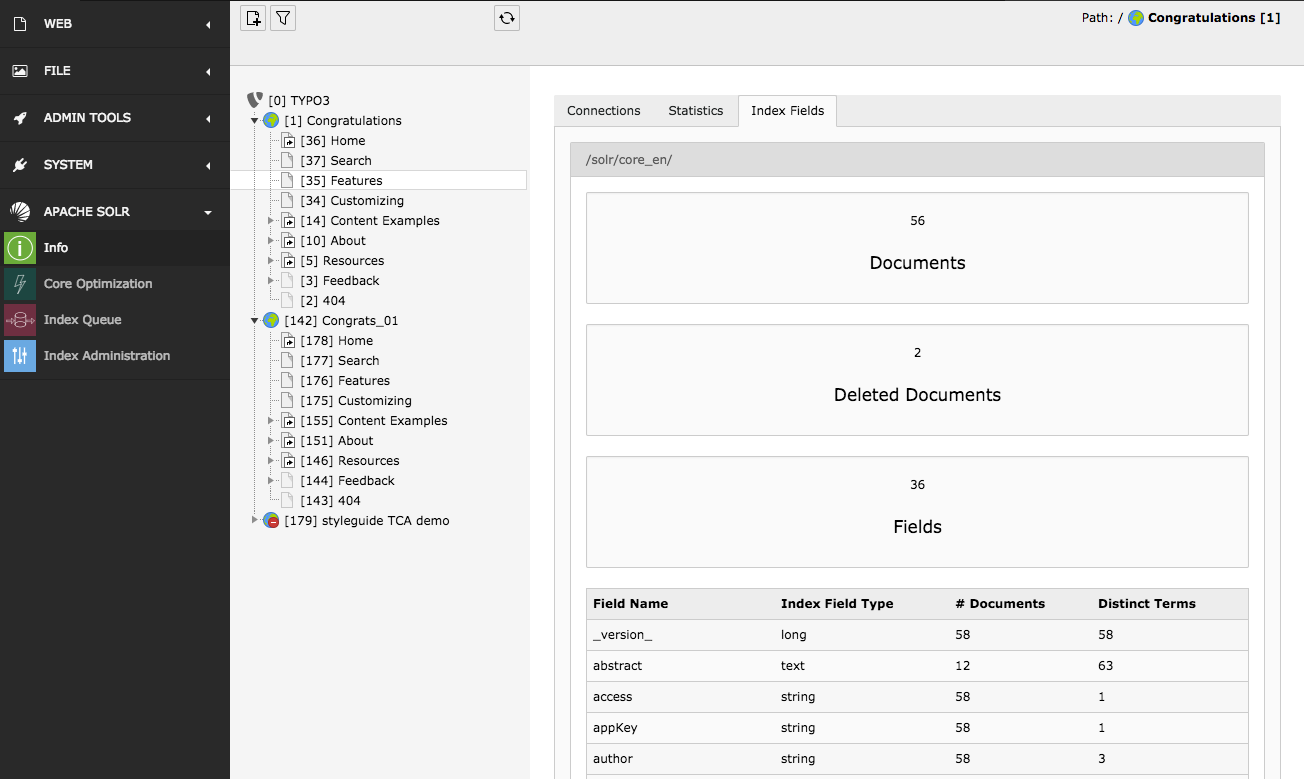Expand the Content Examples [14] node
Image resolution: width=1304 pixels, height=779 pixels.
coord(271,221)
